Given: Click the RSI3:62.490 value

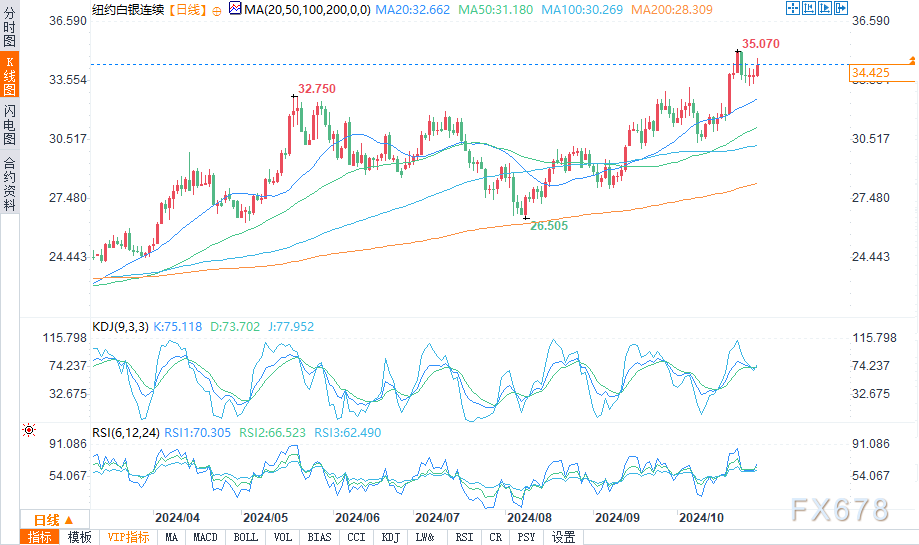Looking at the screenshot, I should [x=348, y=432].
